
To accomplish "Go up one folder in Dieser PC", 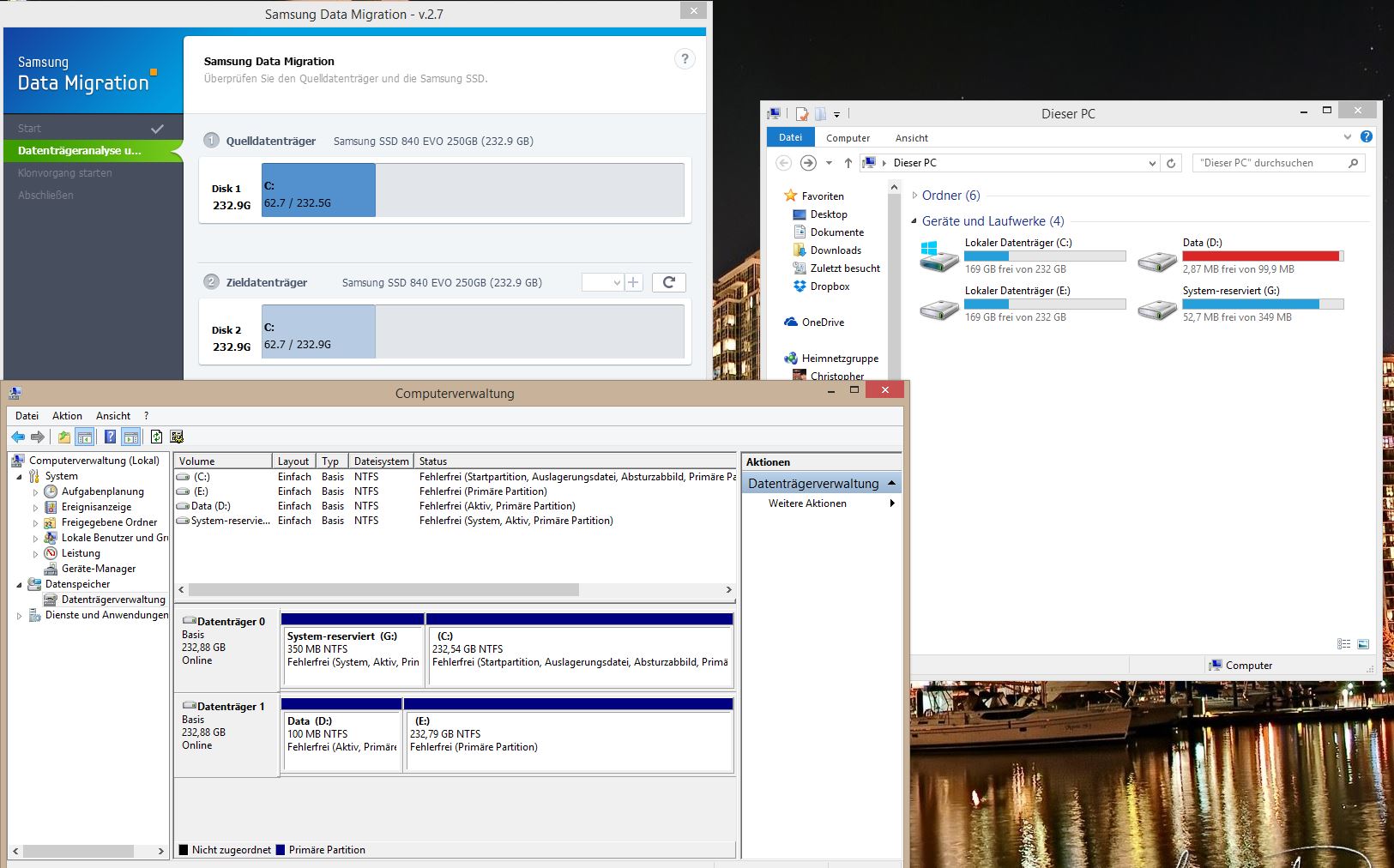I will 848,163.
